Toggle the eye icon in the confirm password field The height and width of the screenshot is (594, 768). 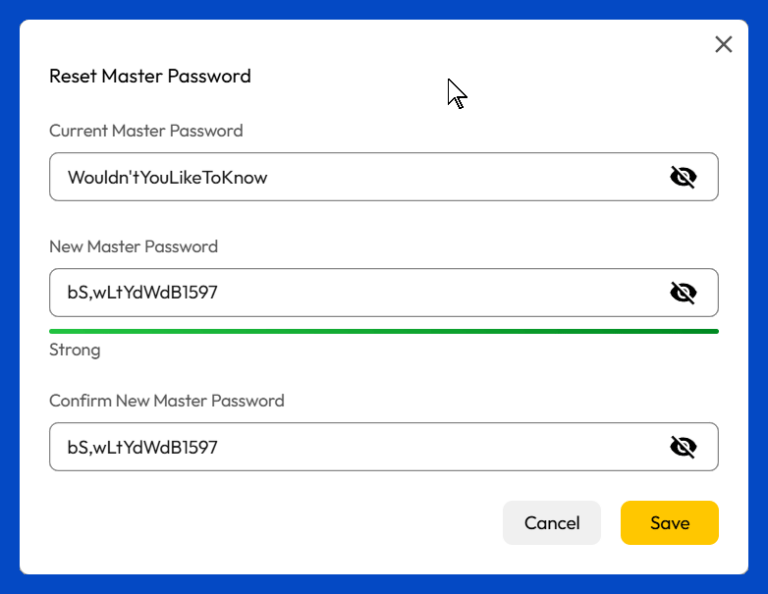point(683,446)
